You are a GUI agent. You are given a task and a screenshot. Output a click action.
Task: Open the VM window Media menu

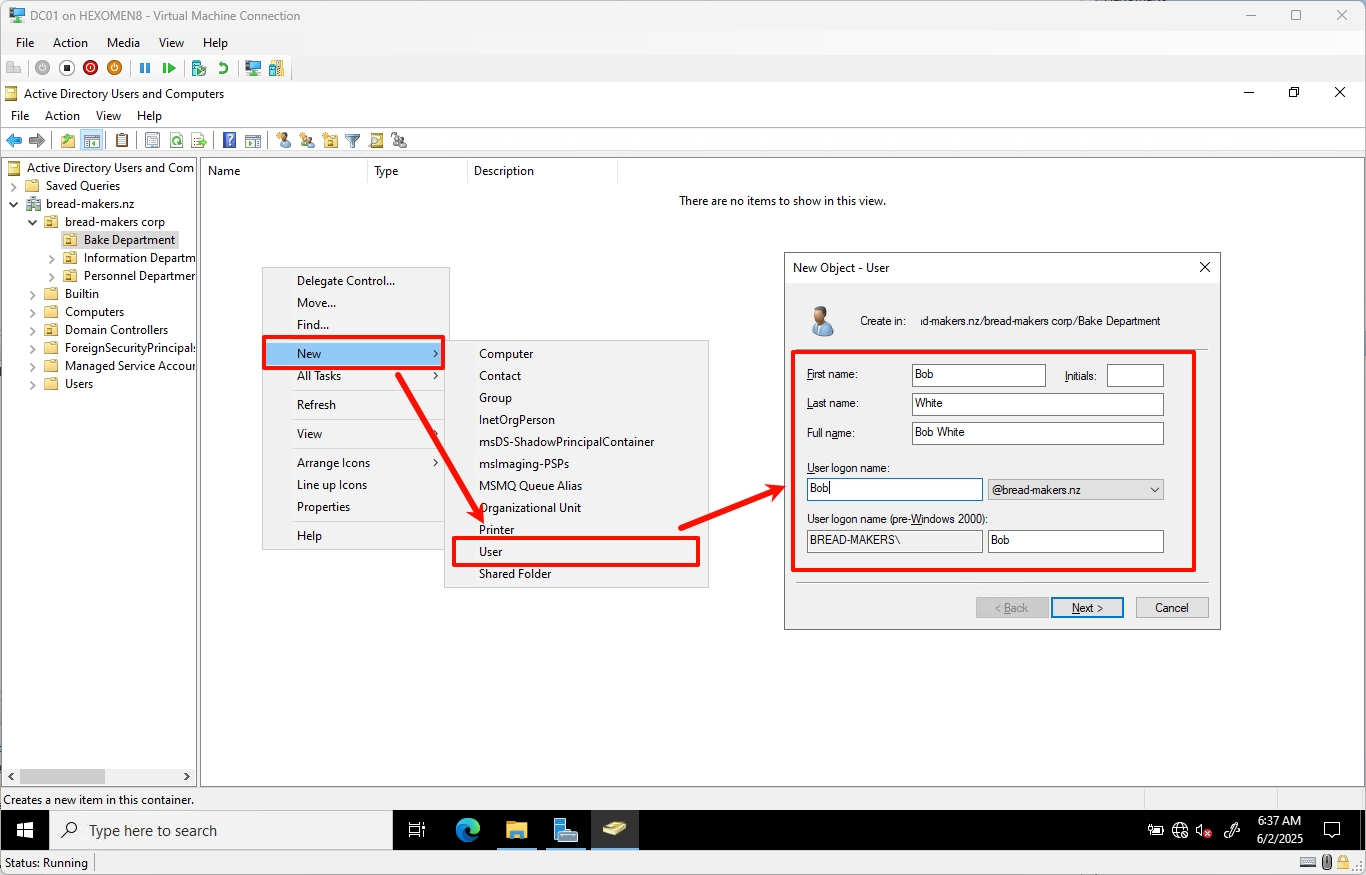tap(123, 43)
